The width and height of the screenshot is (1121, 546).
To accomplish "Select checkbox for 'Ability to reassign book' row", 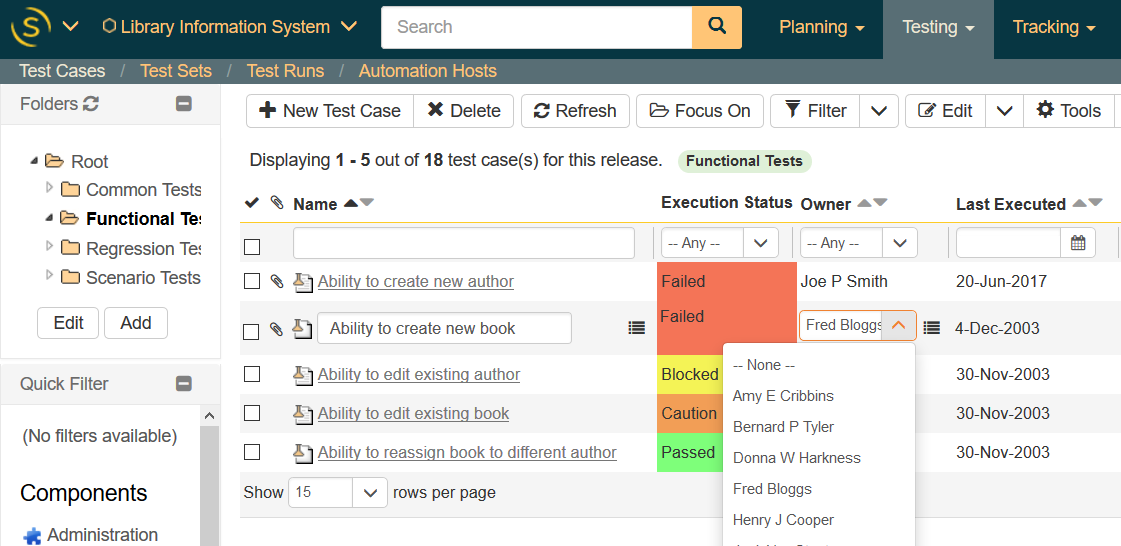I will pos(252,452).
